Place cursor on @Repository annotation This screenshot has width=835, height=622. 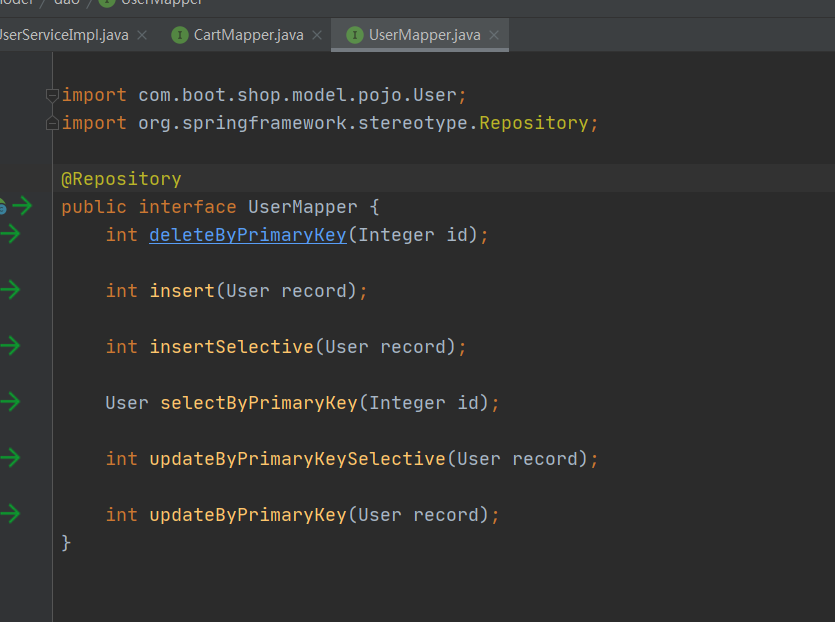pos(121,179)
